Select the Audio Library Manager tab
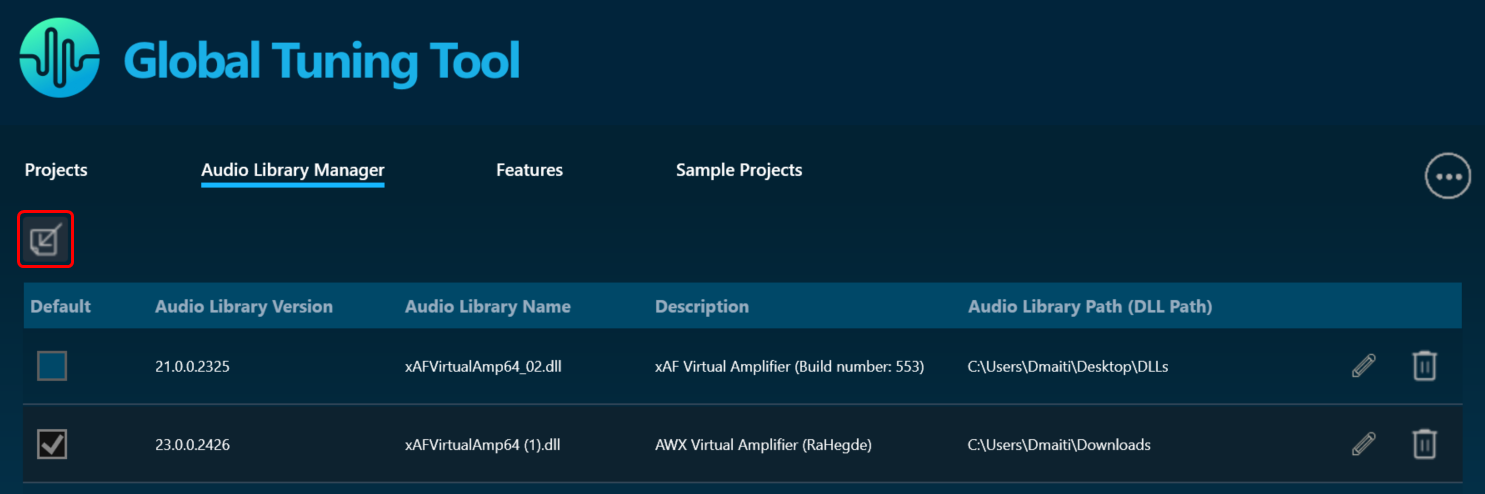Screen dimensions: 1485x494 click(x=293, y=170)
